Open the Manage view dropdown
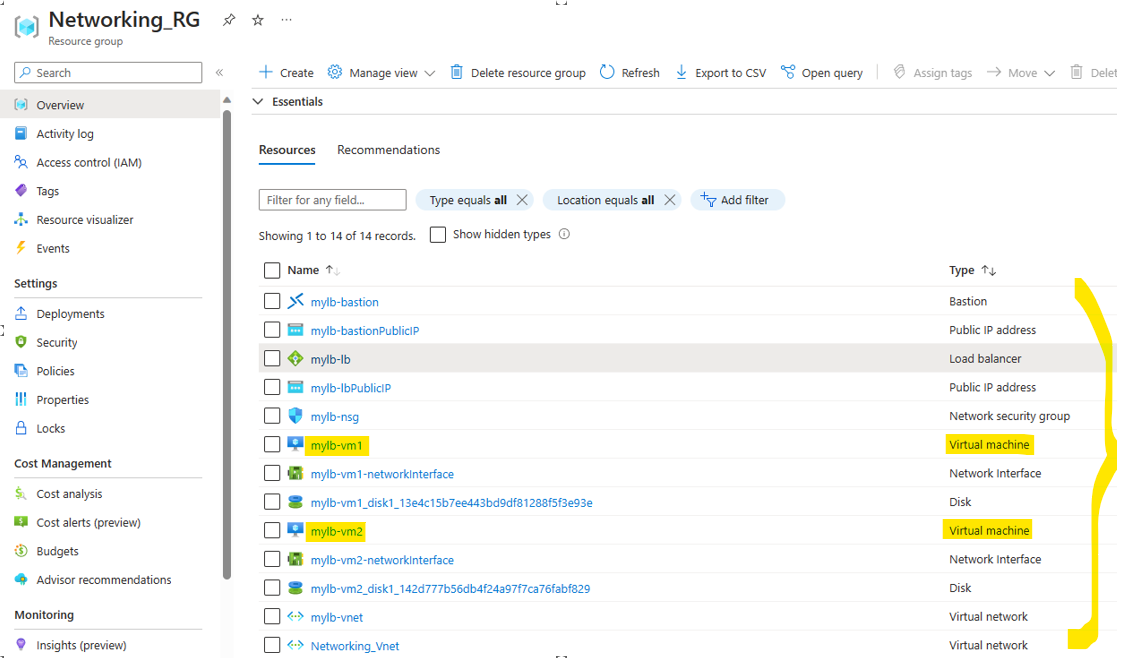 tap(381, 73)
